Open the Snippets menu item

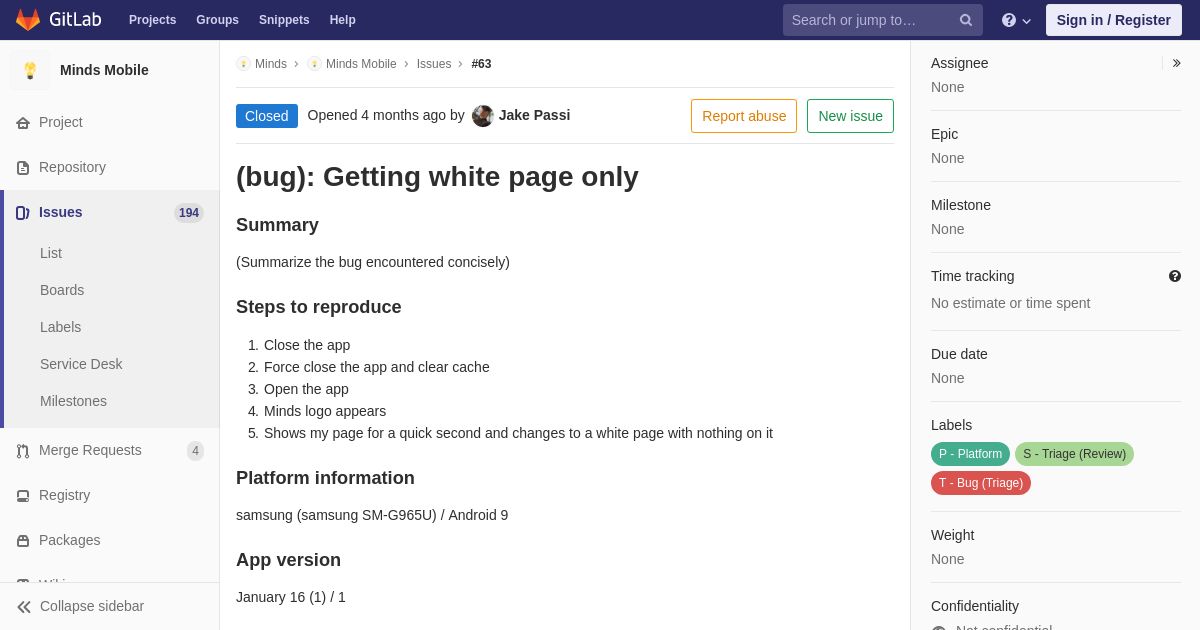point(284,20)
